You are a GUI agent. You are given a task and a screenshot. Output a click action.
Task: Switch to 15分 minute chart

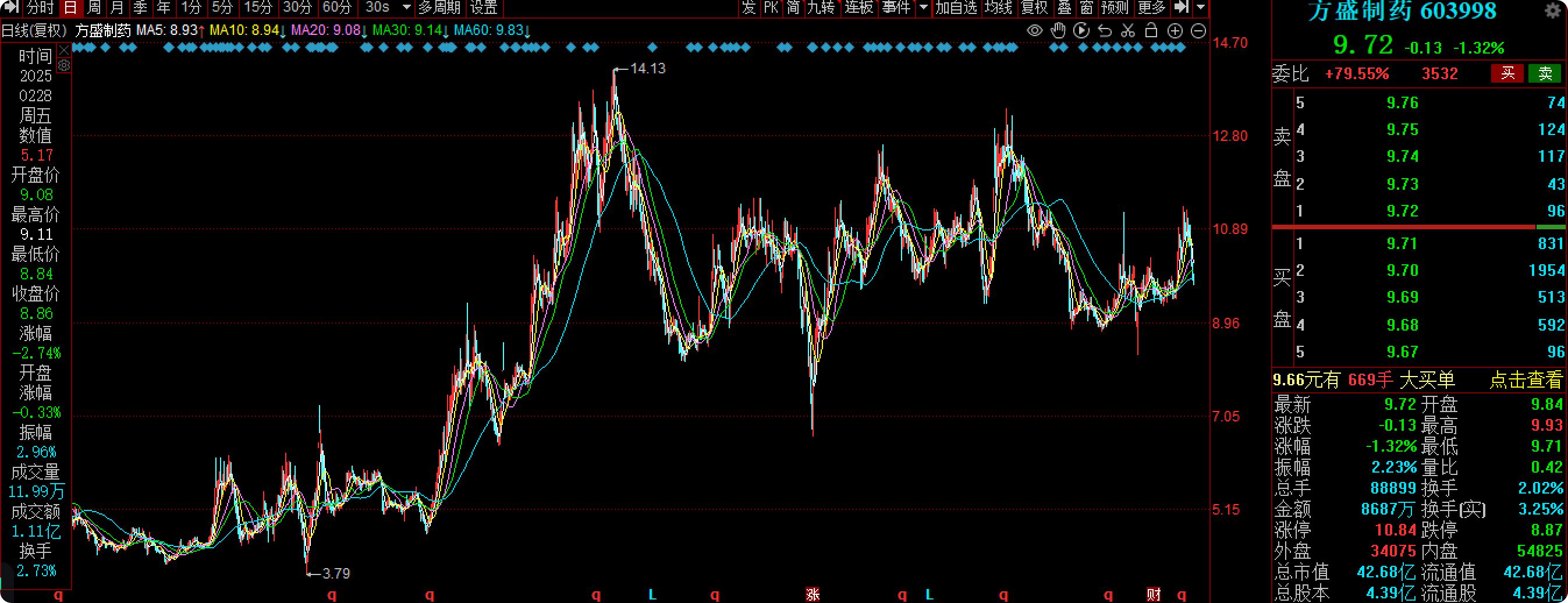click(258, 8)
